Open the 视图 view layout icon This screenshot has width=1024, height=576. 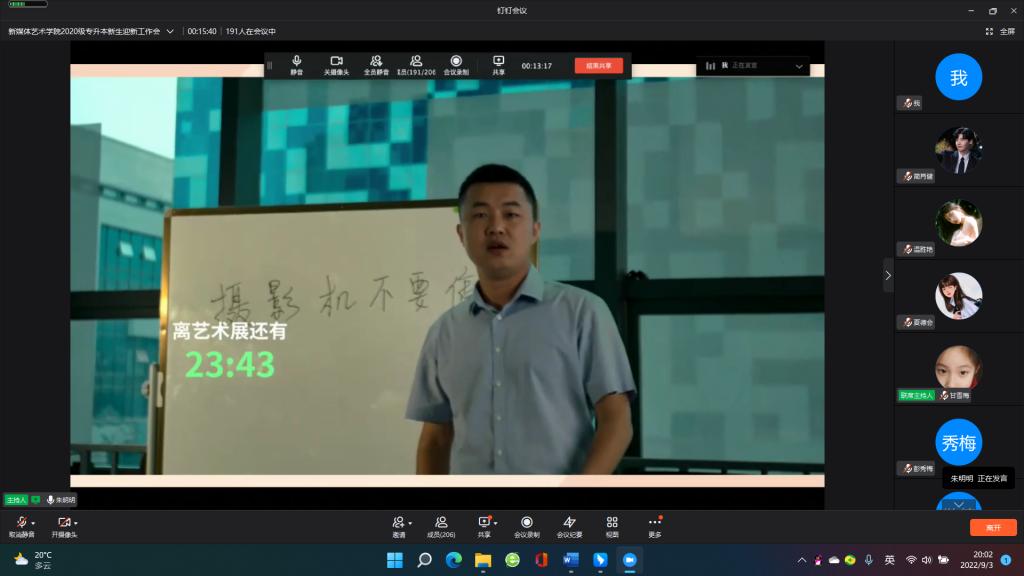pyautogui.click(x=612, y=523)
